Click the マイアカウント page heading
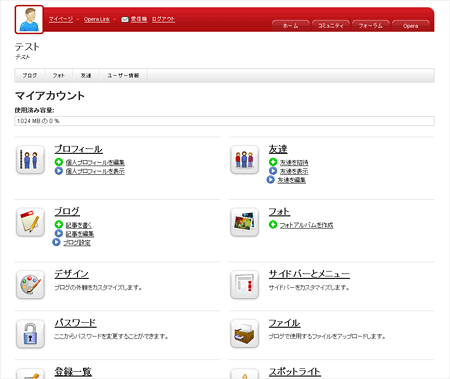This screenshot has width=450, height=379. point(50,96)
